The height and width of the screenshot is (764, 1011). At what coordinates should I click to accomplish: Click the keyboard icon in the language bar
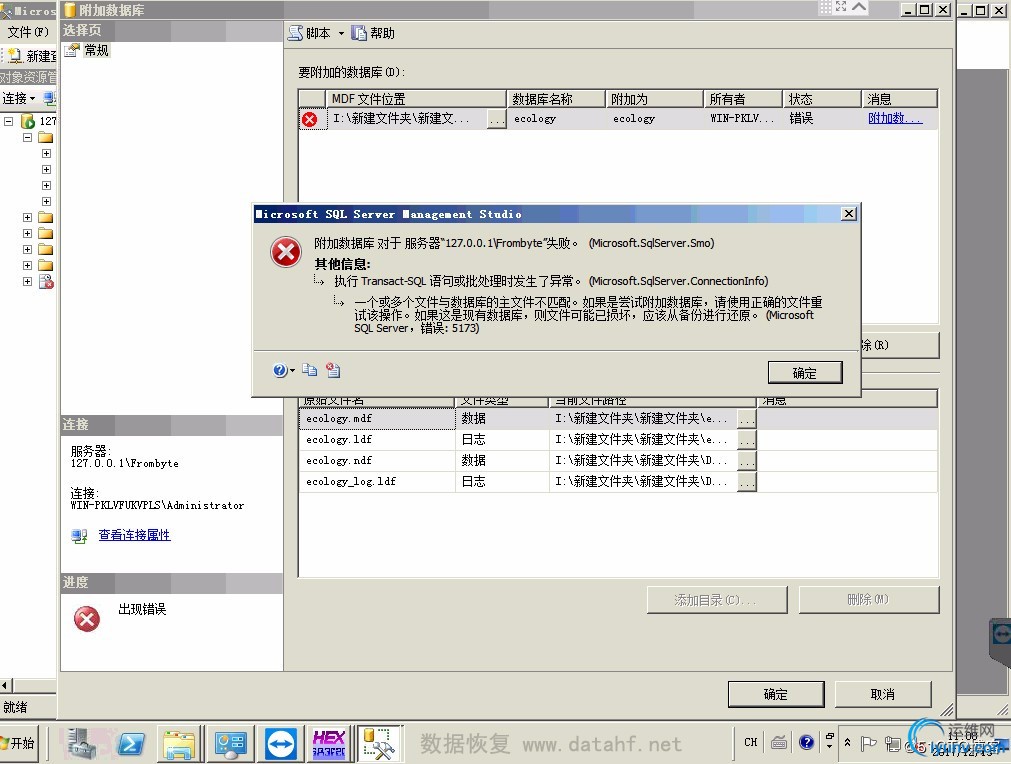(779, 743)
